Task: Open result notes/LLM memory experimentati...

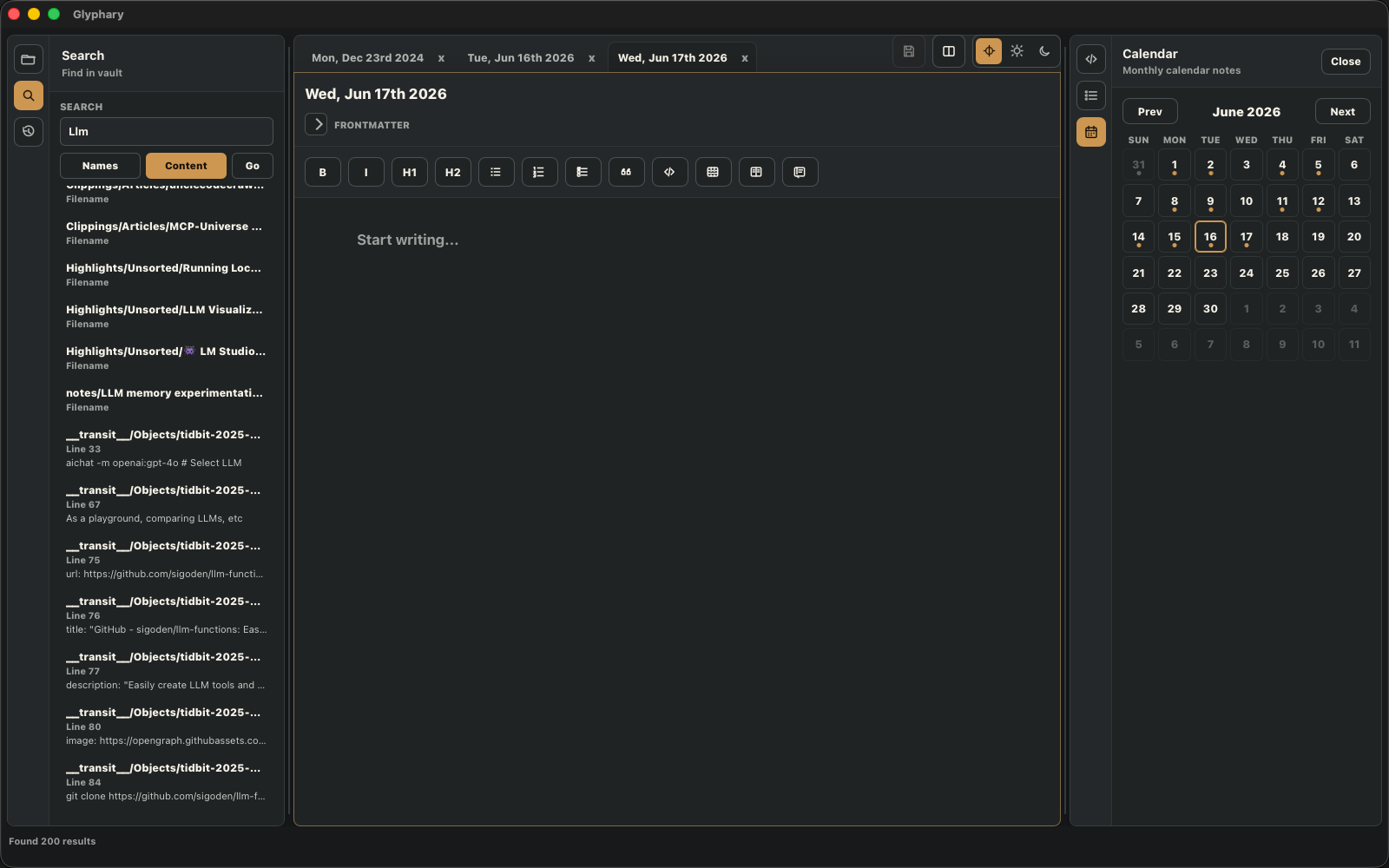Action: point(167,399)
